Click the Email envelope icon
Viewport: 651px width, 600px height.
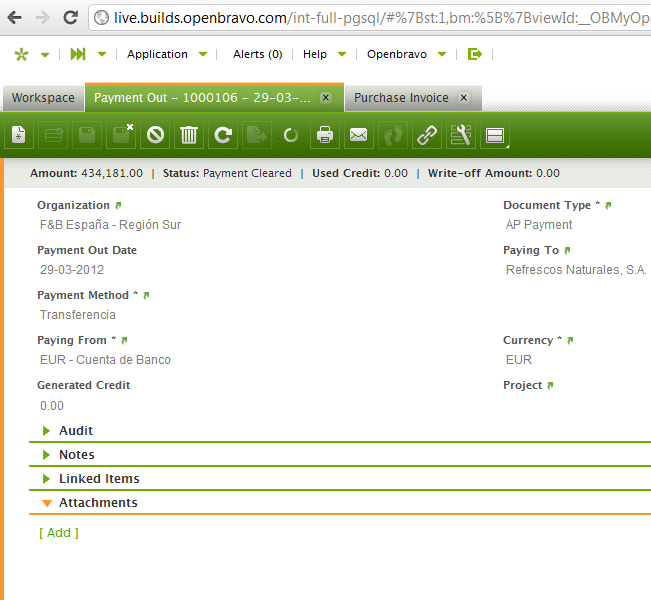[359, 135]
